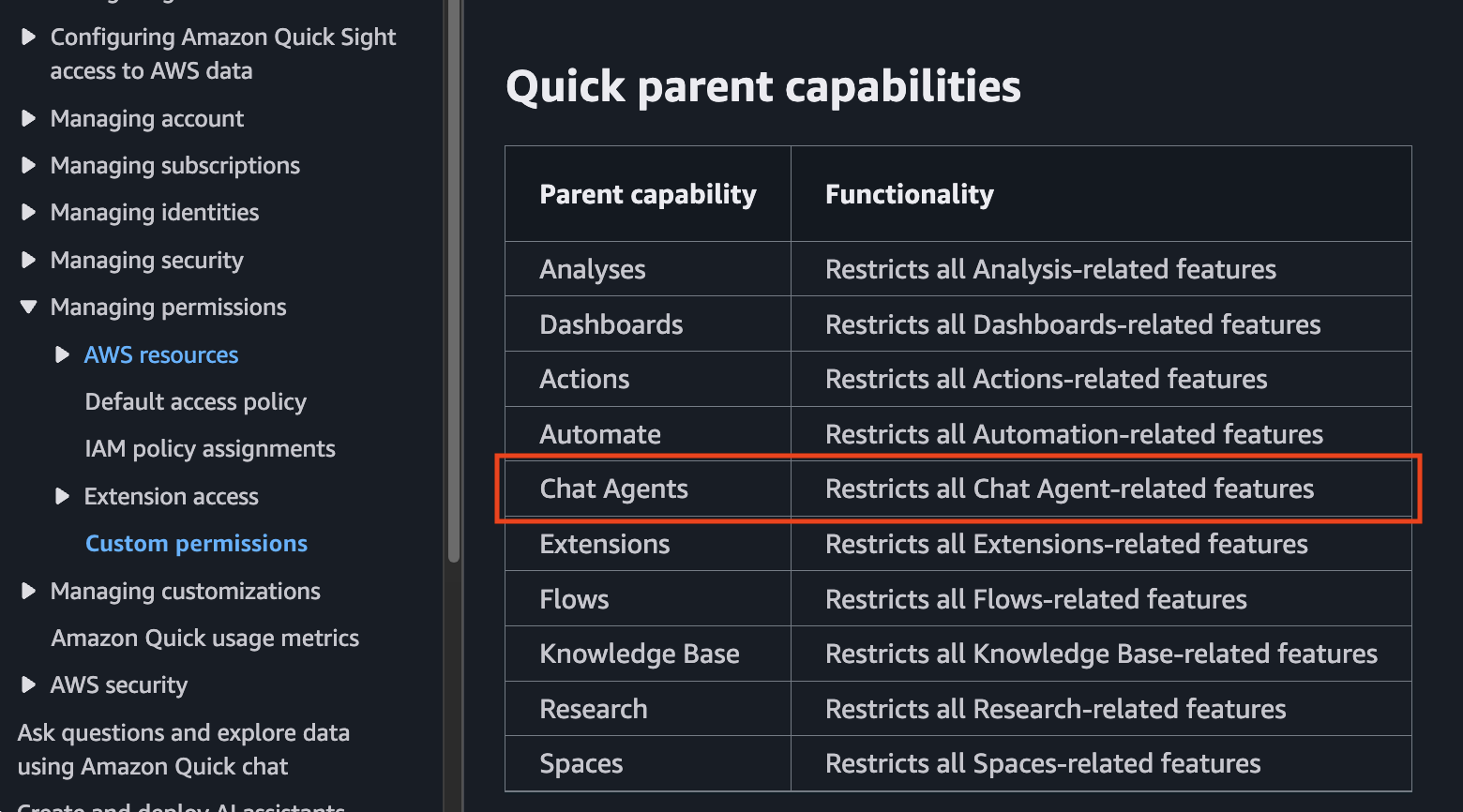Expand Configuring Amazon Quick Sight access section
This screenshot has height=812, width=1463.
[x=28, y=37]
